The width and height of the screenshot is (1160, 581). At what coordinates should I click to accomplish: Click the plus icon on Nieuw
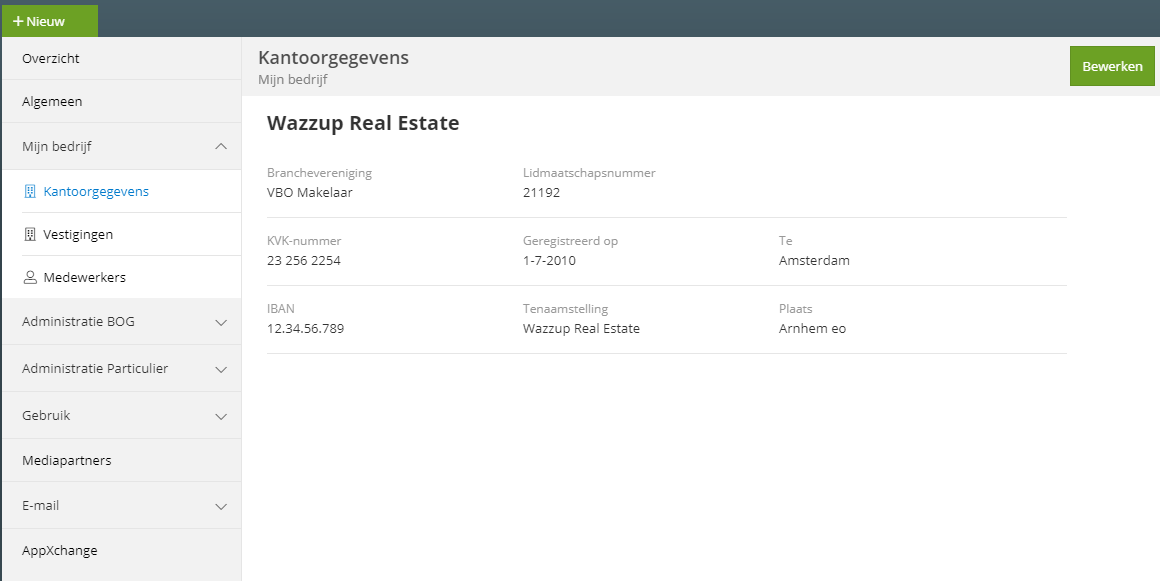click(x=18, y=21)
